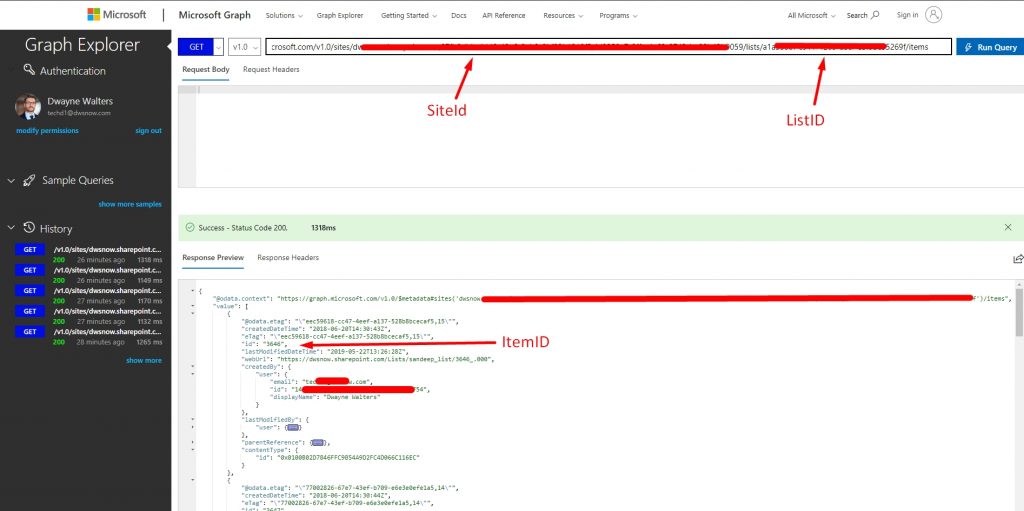The image size is (1024, 511).
Task: Expand the Resources menu
Action: click(563, 15)
